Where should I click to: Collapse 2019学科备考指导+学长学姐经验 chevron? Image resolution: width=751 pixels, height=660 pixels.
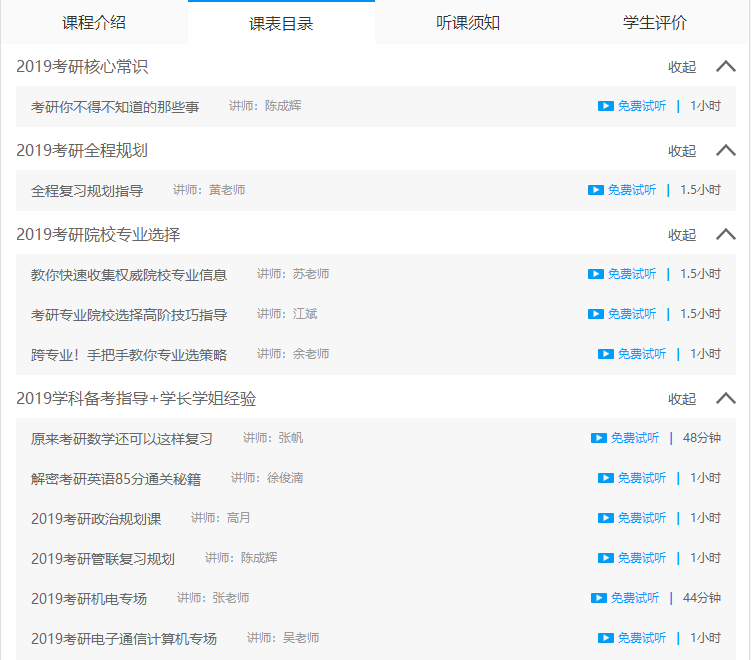click(x=726, y=399)
